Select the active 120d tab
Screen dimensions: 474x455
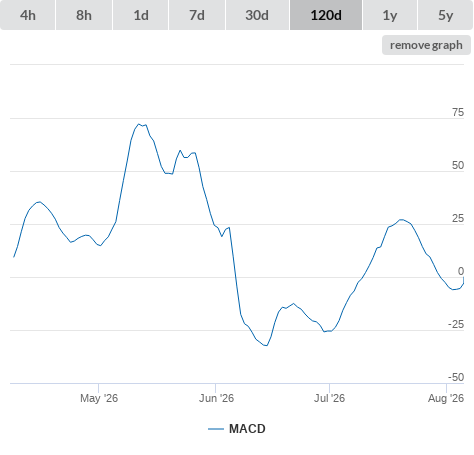(326, 15)
